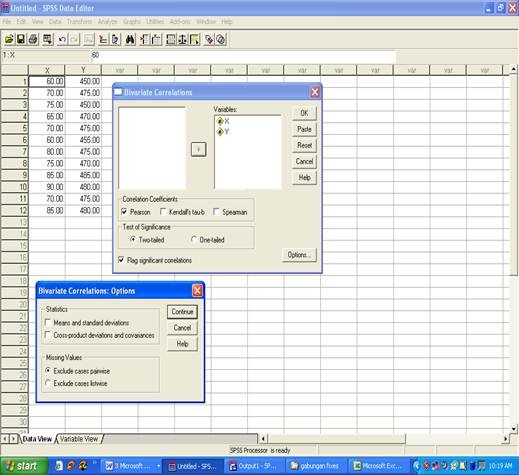The width and height of the screenshot is (519, 475).
Task: Select the One-tailed radio button
Action: [x=193, y=239]
